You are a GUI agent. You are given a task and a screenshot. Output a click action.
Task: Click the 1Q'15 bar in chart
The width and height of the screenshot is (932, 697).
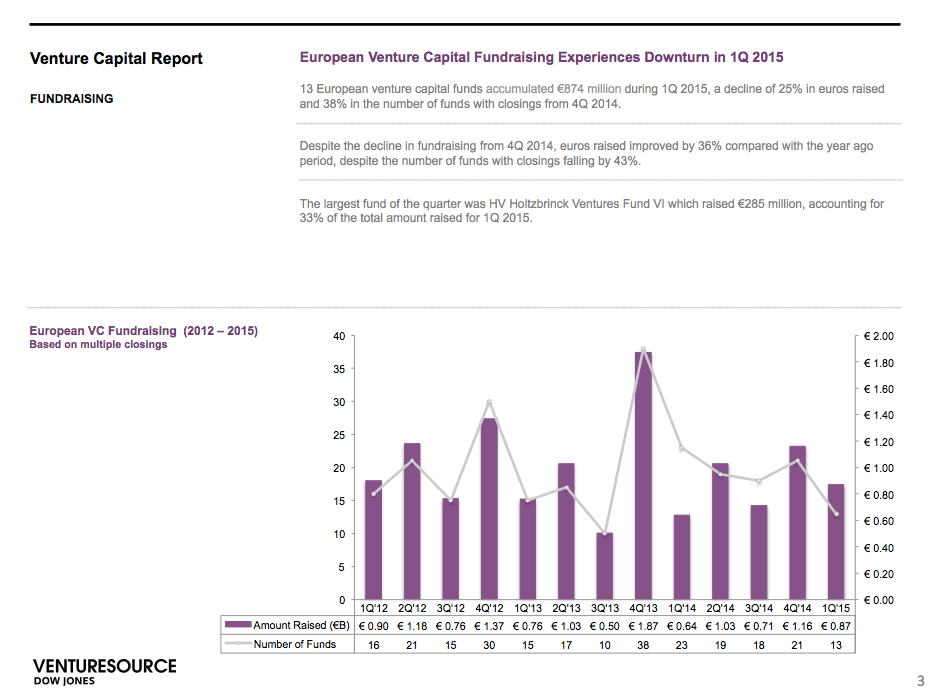click(x=836, y=542)
